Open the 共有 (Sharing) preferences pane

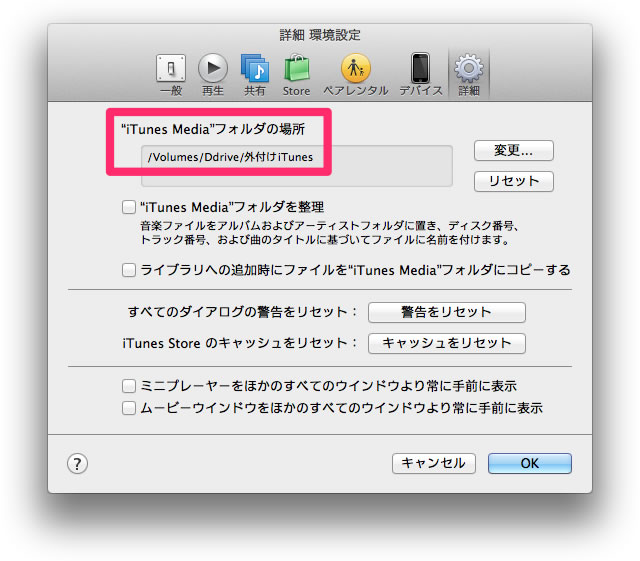pyautogui.click(x=255, y=75)
